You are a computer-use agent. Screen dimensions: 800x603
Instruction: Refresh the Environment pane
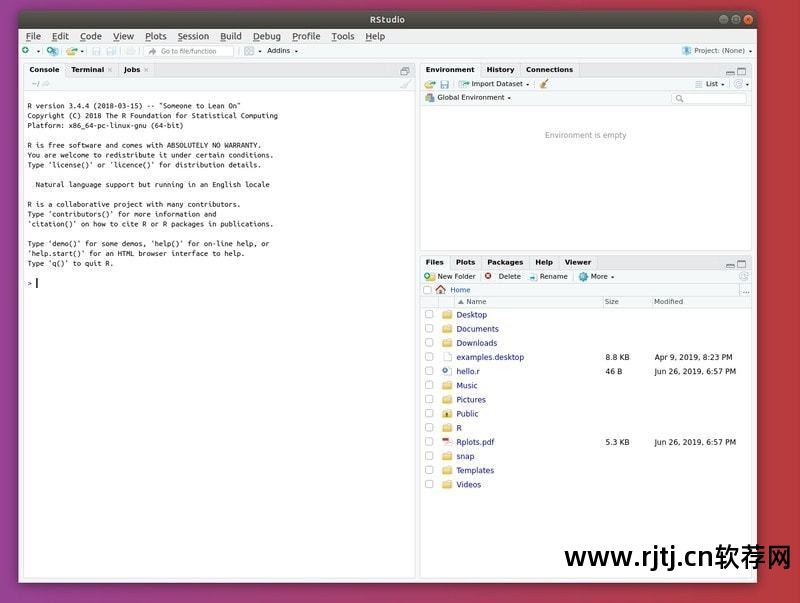click(x=738, y=84)
